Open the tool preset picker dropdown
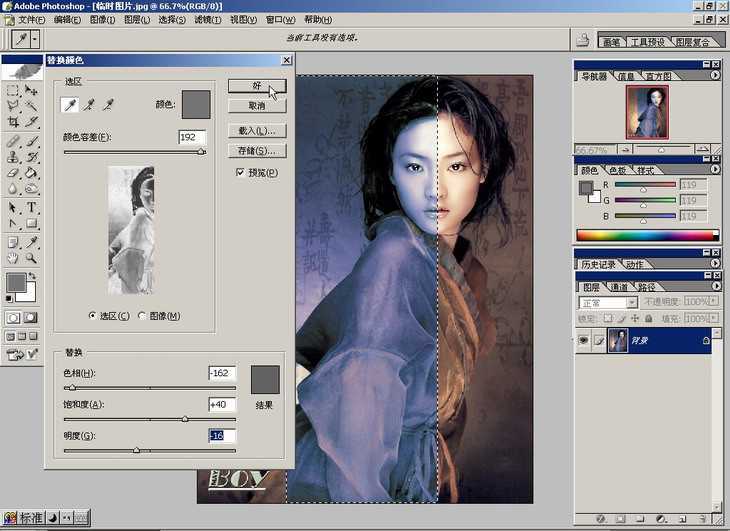The image size is (730, 531). (35, 39)
